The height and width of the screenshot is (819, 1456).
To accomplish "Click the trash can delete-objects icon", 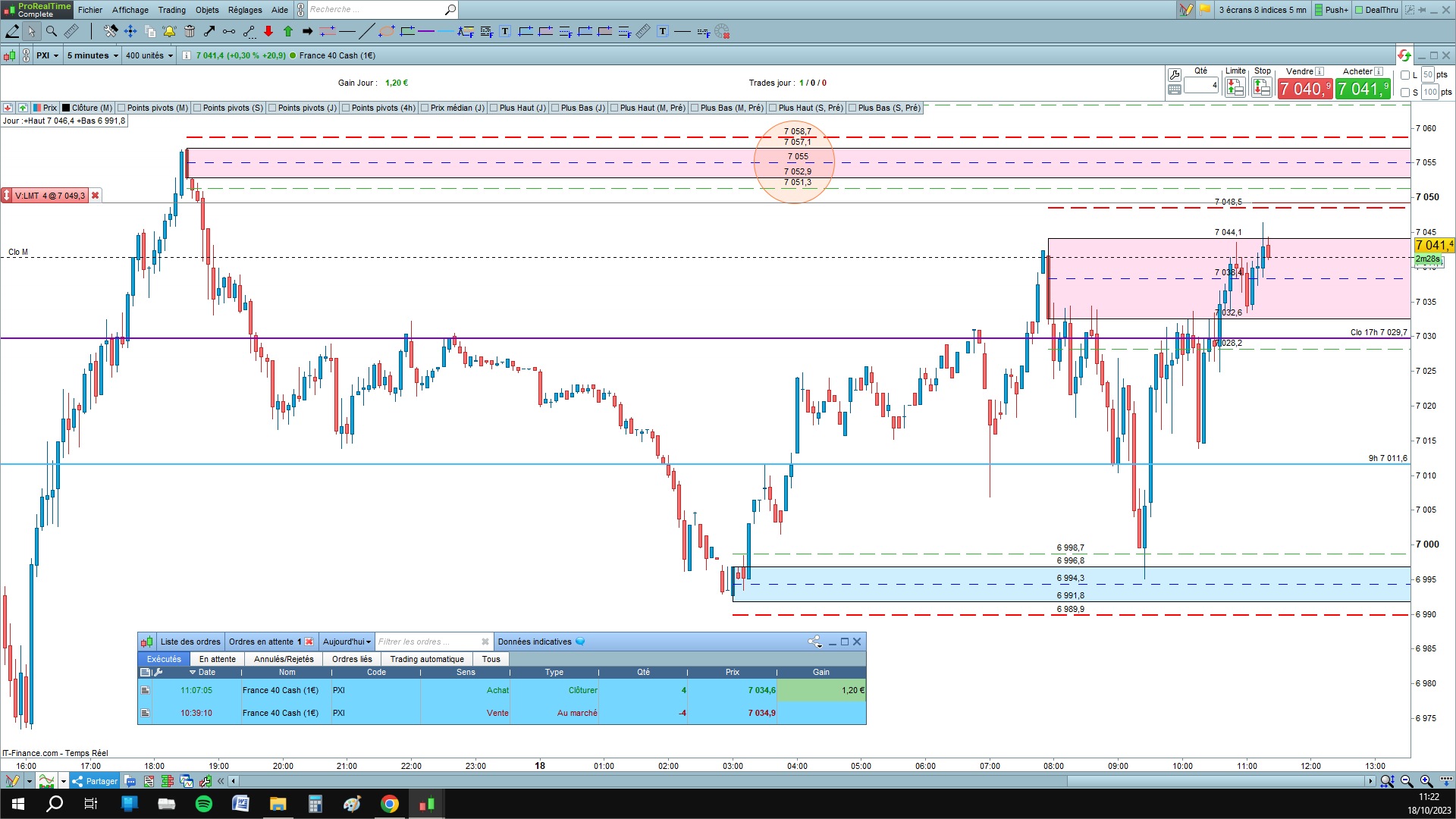I will (x=190, y=31).
